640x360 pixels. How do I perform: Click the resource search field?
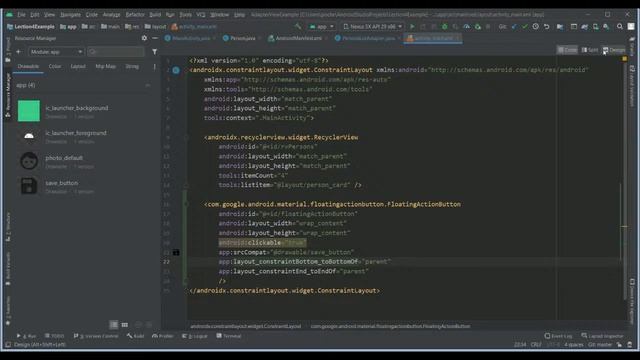(116, 52)
